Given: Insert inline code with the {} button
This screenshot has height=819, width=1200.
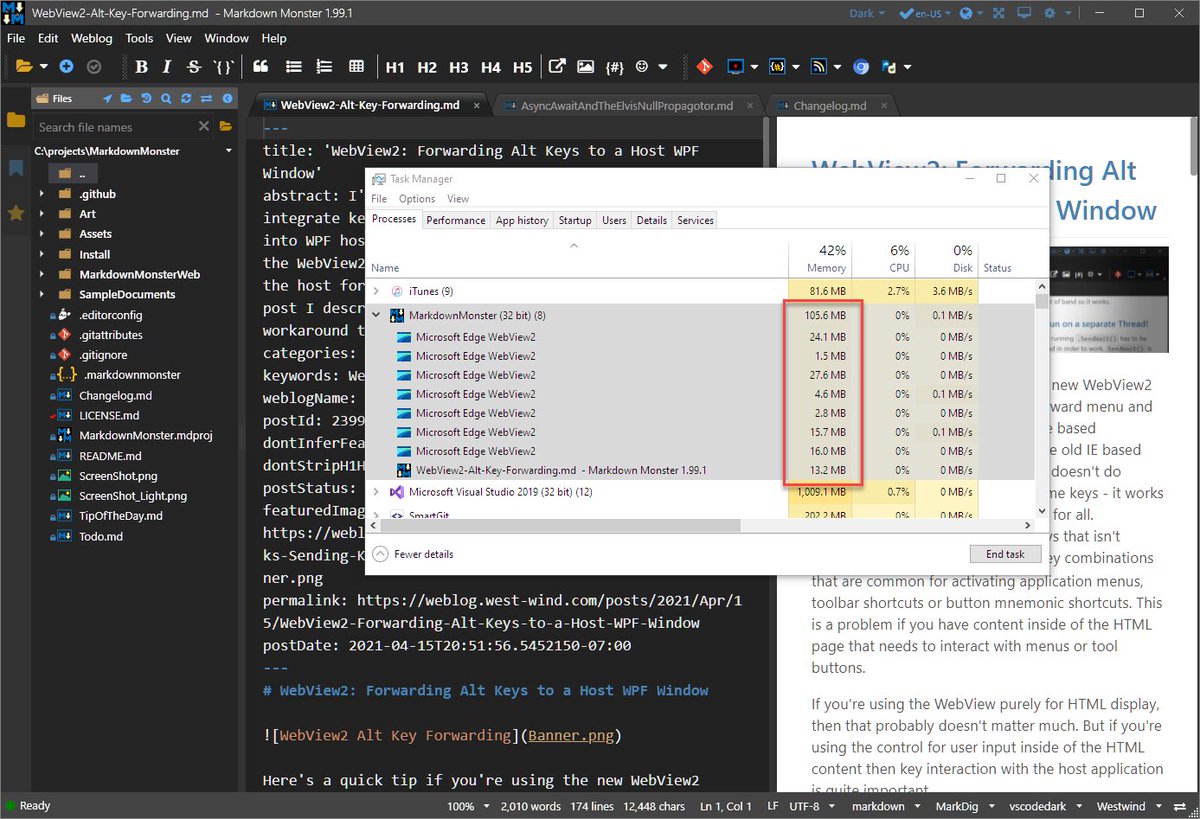Looking at the screenshot, I should 224,67.
